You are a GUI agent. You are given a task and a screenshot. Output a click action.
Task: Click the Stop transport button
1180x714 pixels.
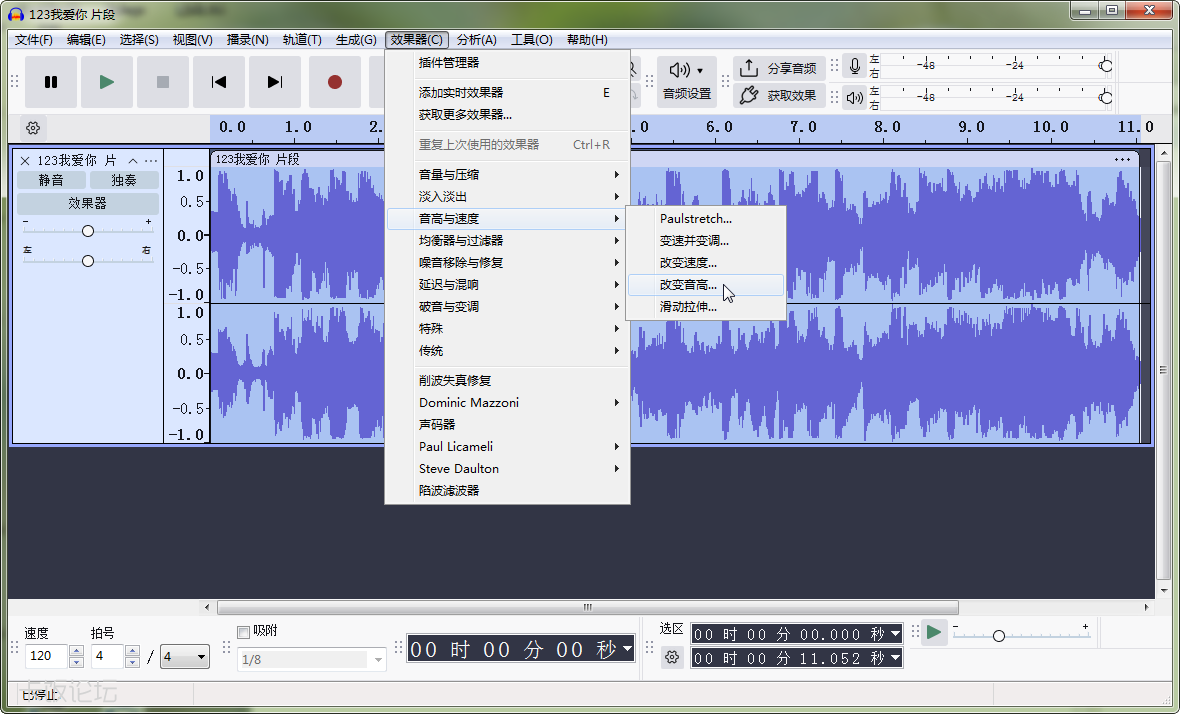click(163, 82)
